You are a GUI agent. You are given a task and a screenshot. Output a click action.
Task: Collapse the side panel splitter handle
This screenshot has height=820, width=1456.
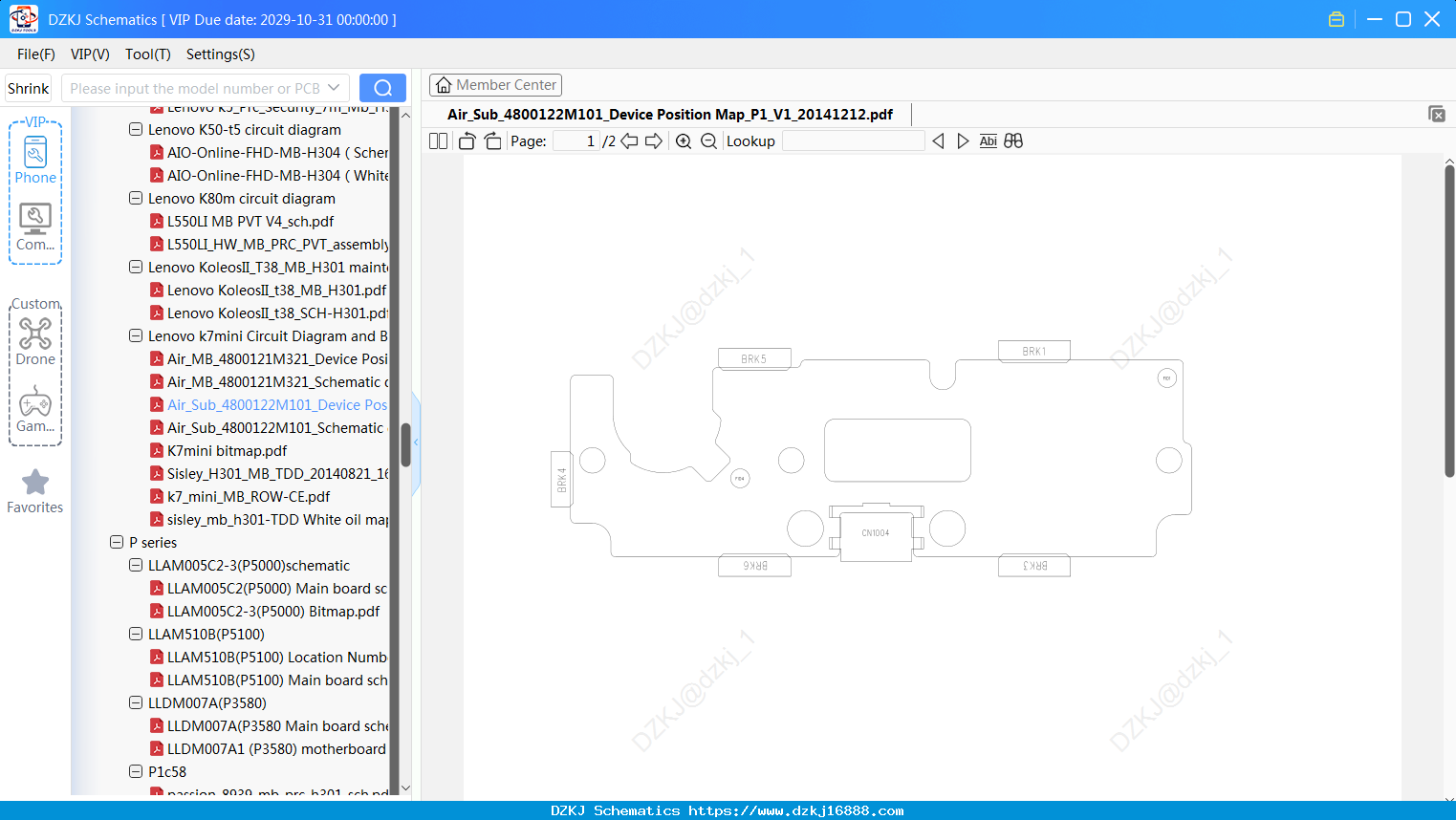pyautogui.click(x=416, y=442)
